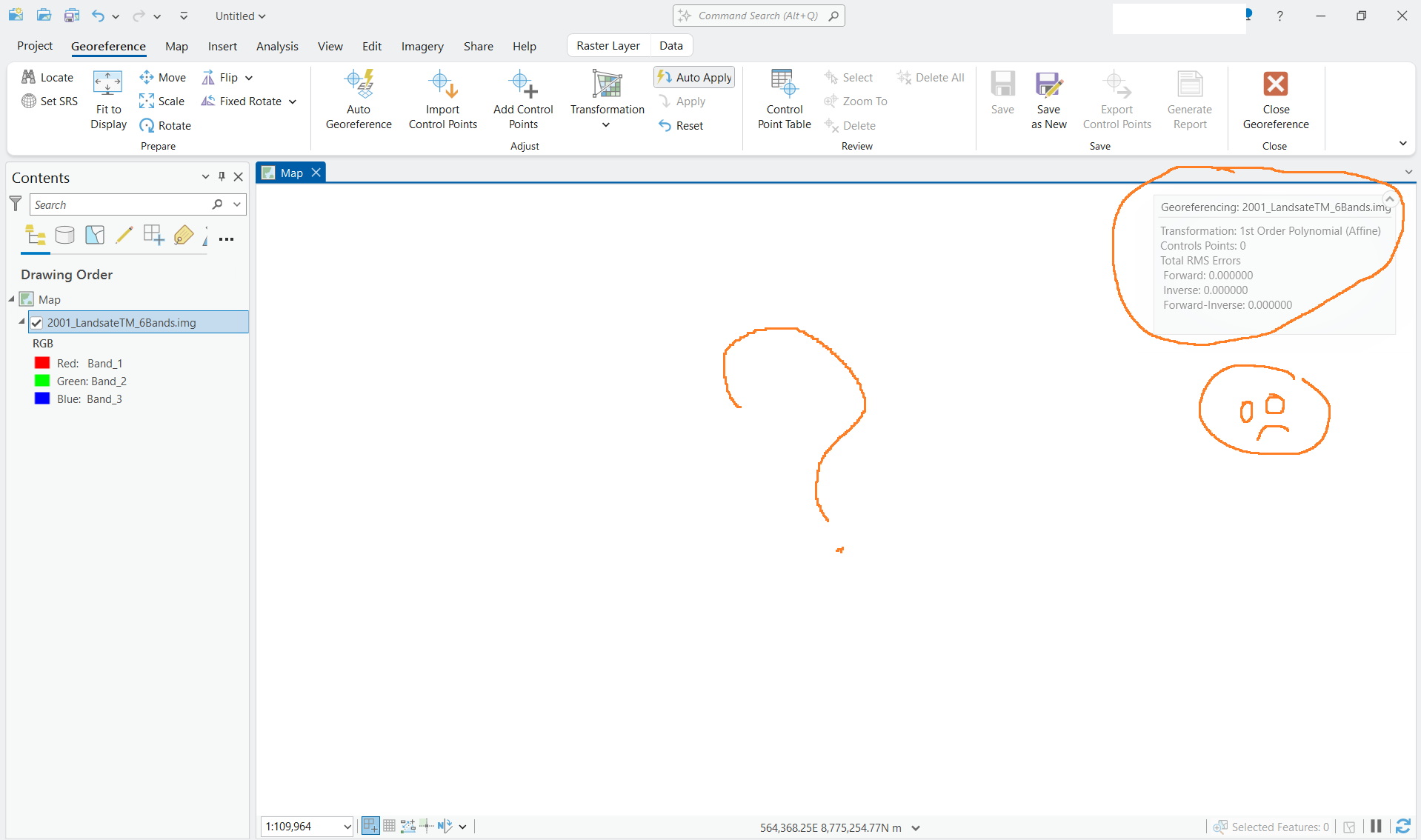Viewport: 1421px width, 840px height.
Task: Click the Green Band_2 color swatch
Action: (42, 381)
